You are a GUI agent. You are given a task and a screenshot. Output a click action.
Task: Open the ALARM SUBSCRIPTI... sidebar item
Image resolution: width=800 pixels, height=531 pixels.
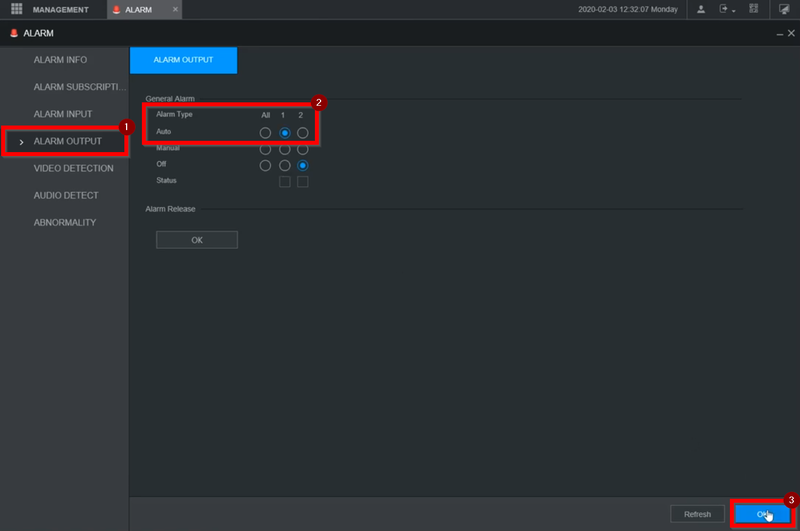pos(79,87)
